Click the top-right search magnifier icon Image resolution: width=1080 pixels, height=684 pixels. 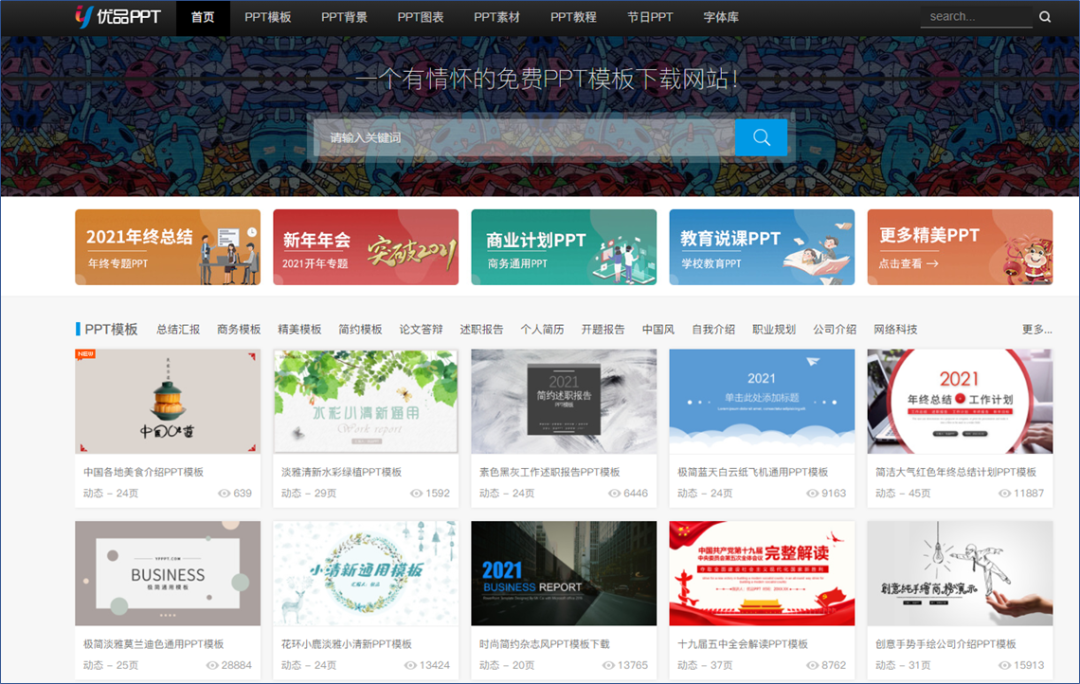tap(1045, 17)
